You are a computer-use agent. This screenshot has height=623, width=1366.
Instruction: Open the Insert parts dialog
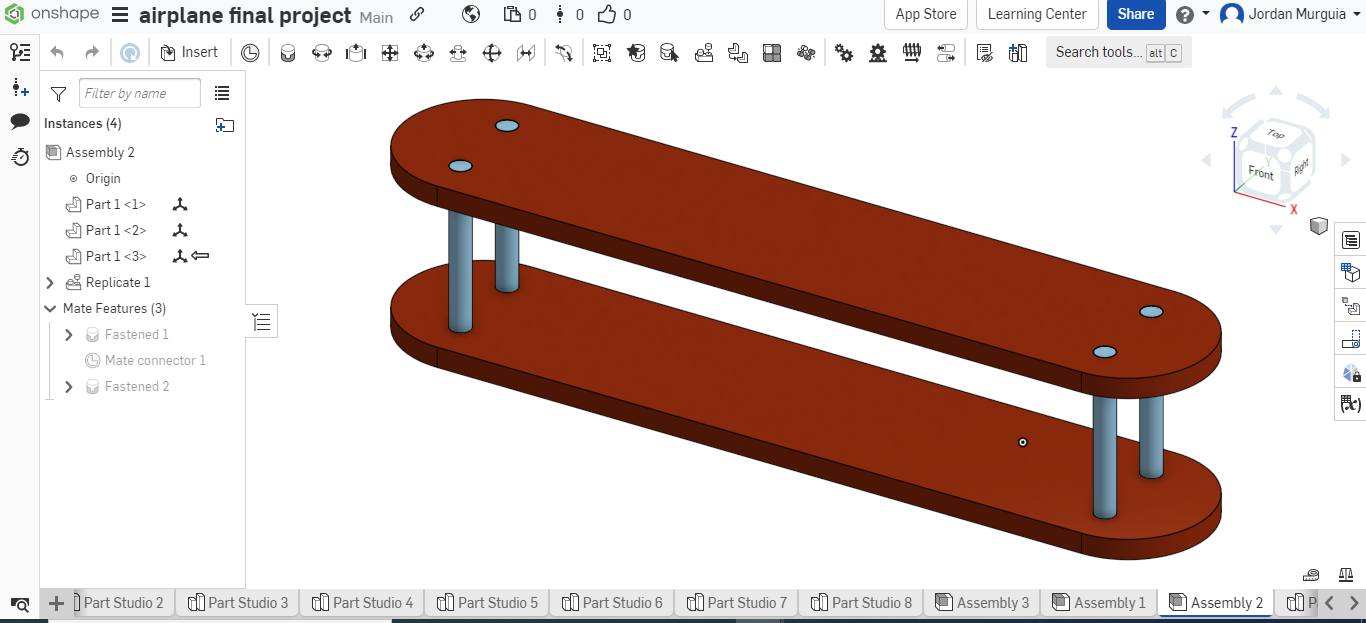[190, 52]
